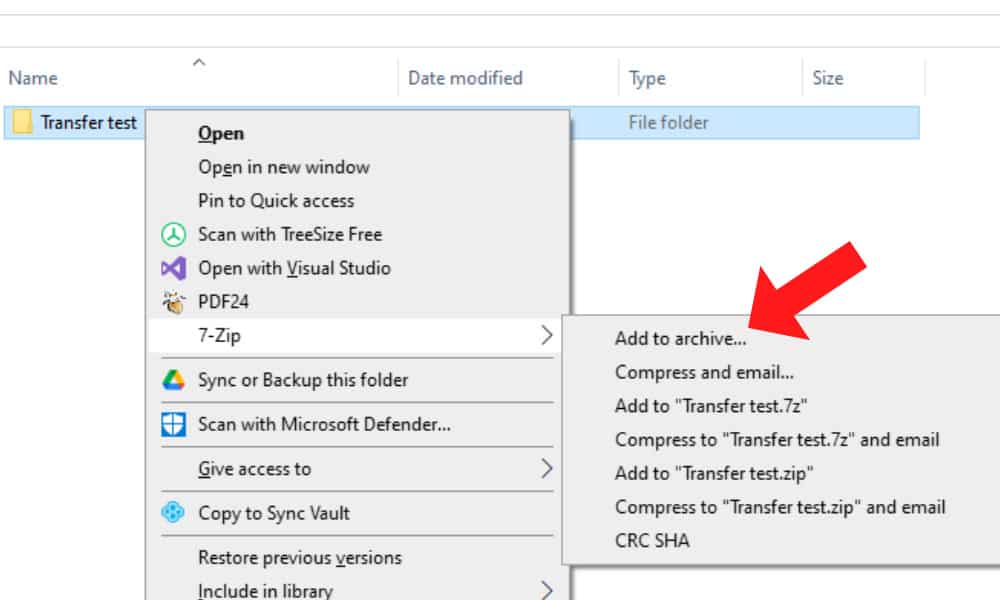
Task: Choose Add to archive... option
Action: pos(680,339)
